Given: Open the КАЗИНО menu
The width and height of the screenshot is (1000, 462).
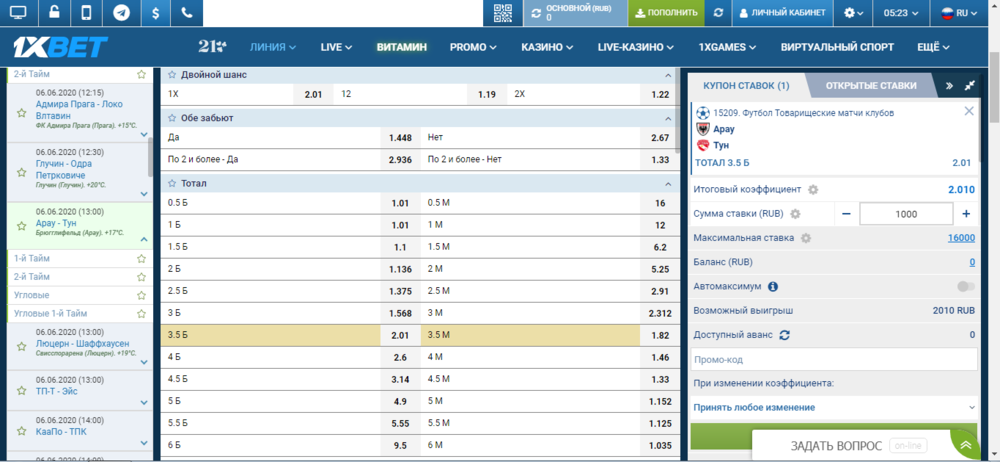Looking at the screenshot, I should click(547, 47).
